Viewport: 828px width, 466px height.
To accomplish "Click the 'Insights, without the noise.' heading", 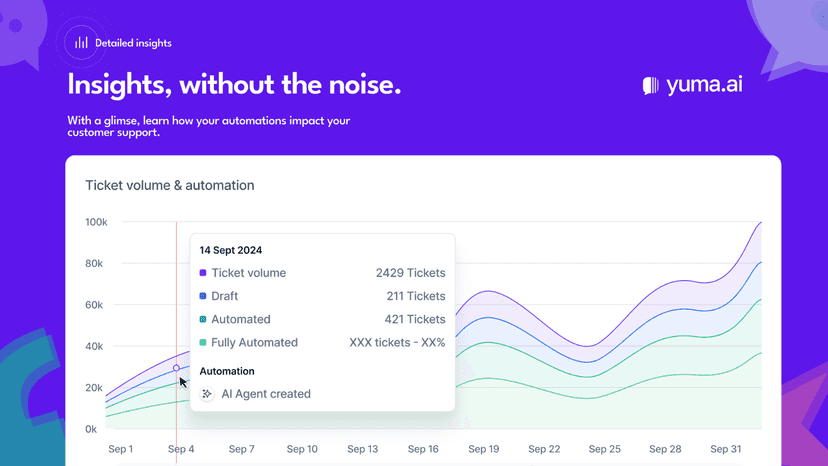I will 234,85.
